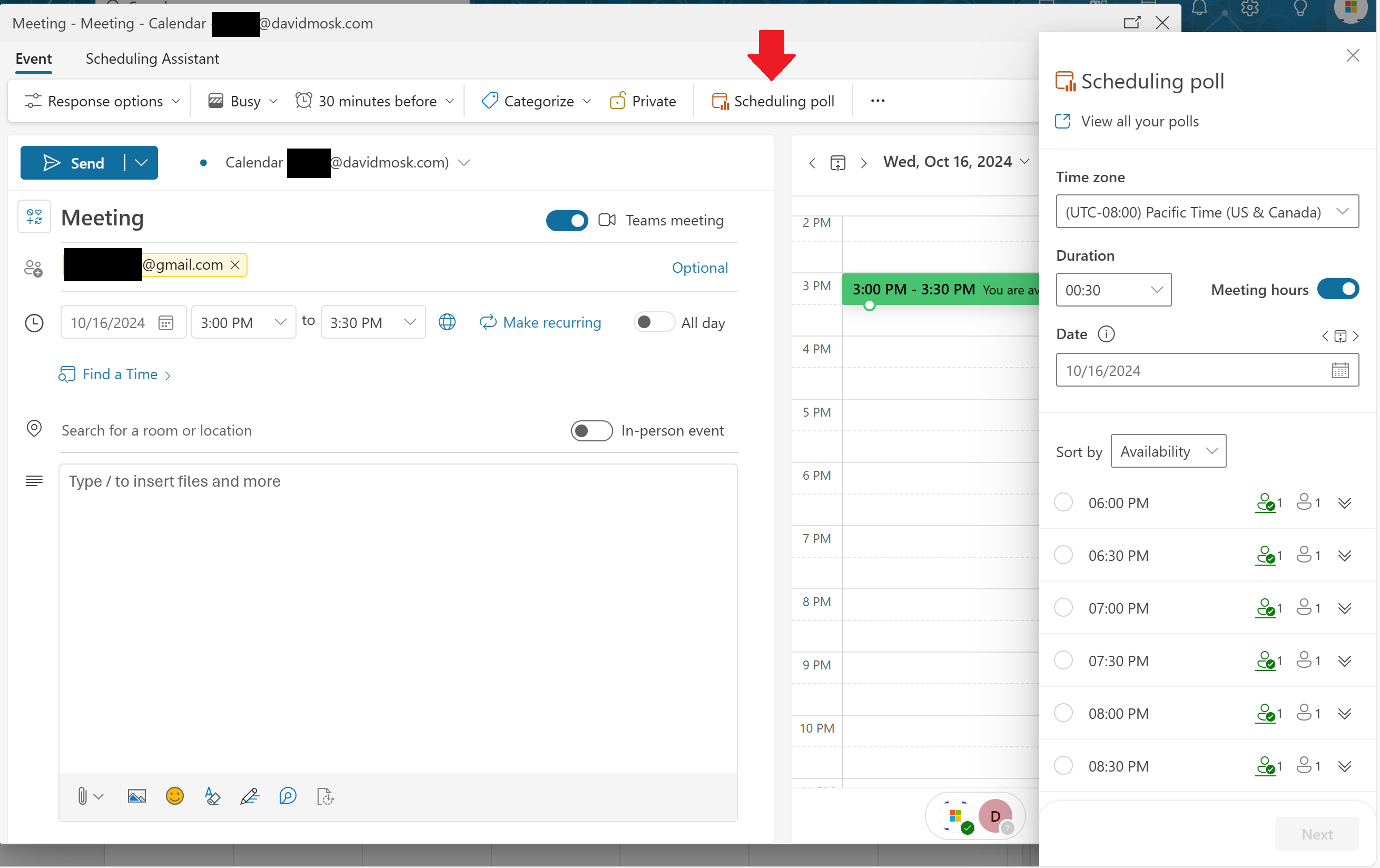Enable the All day toggle

point(654,322)
